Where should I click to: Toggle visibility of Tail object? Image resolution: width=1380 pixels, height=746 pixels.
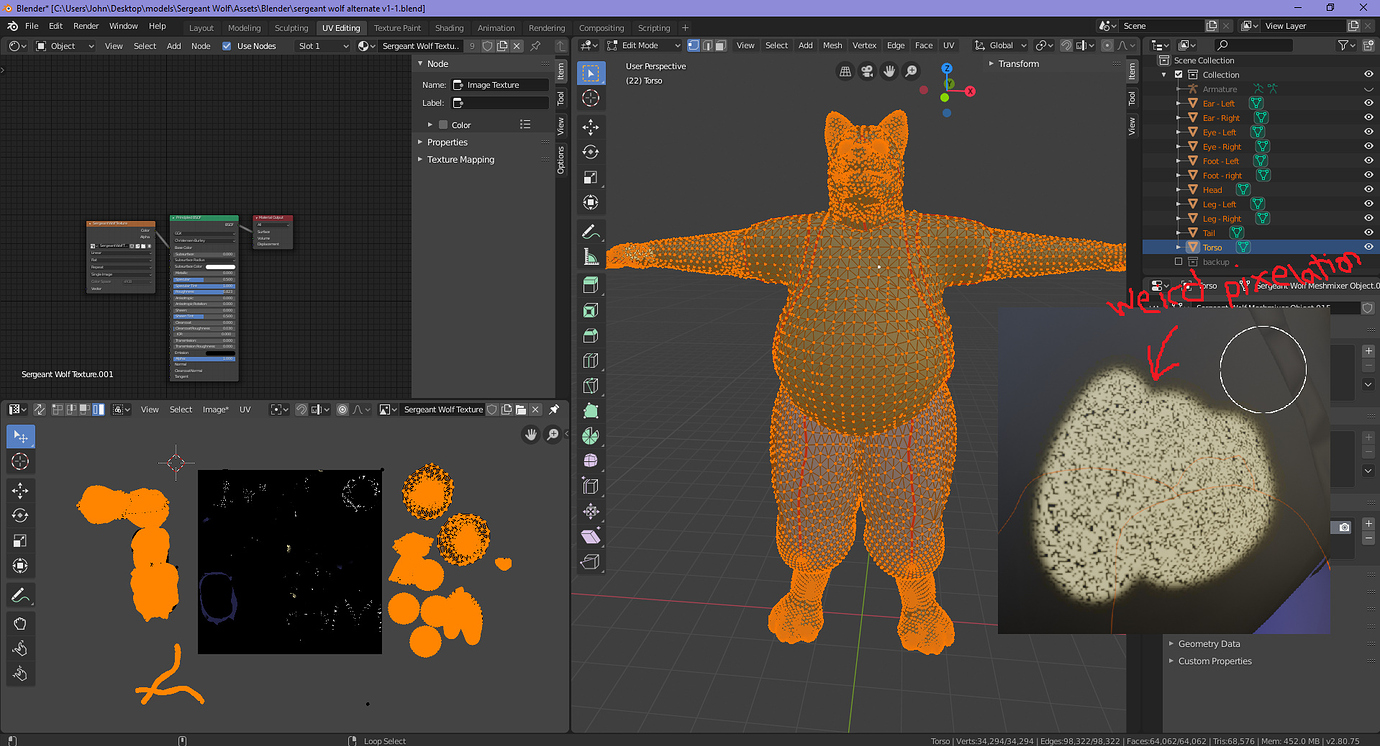pyautogui.click(x=1368, y=233)
